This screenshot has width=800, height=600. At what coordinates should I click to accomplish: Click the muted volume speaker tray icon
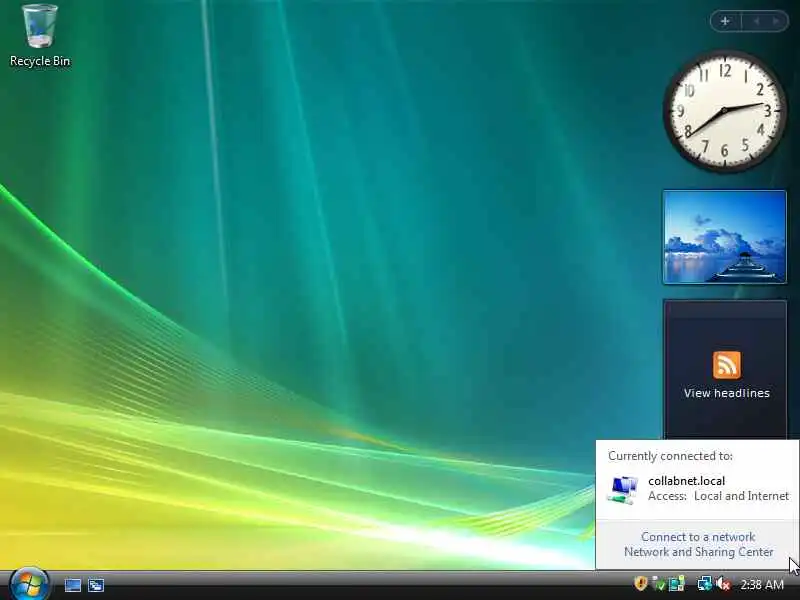(723, 584)
